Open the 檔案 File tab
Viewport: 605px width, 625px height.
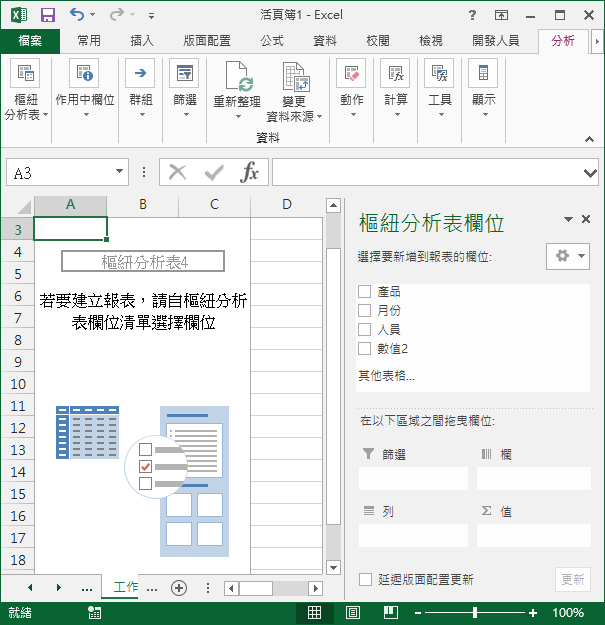pyautogui.click(x=30, y=40)
